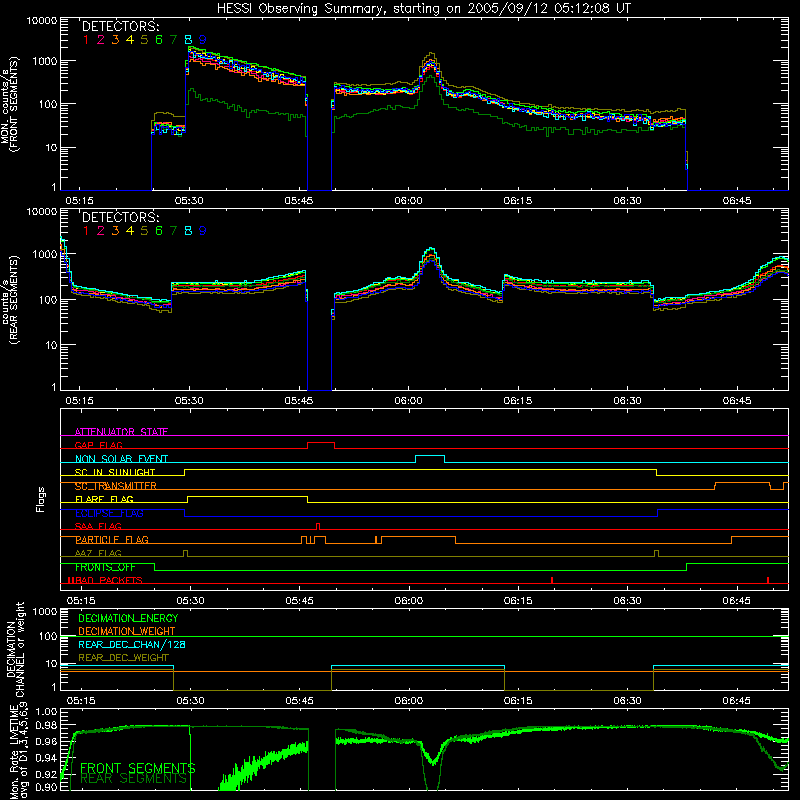800x800 pixels.
Task: Select dark green detector 7 in rear legend
Action: point(173,231)
